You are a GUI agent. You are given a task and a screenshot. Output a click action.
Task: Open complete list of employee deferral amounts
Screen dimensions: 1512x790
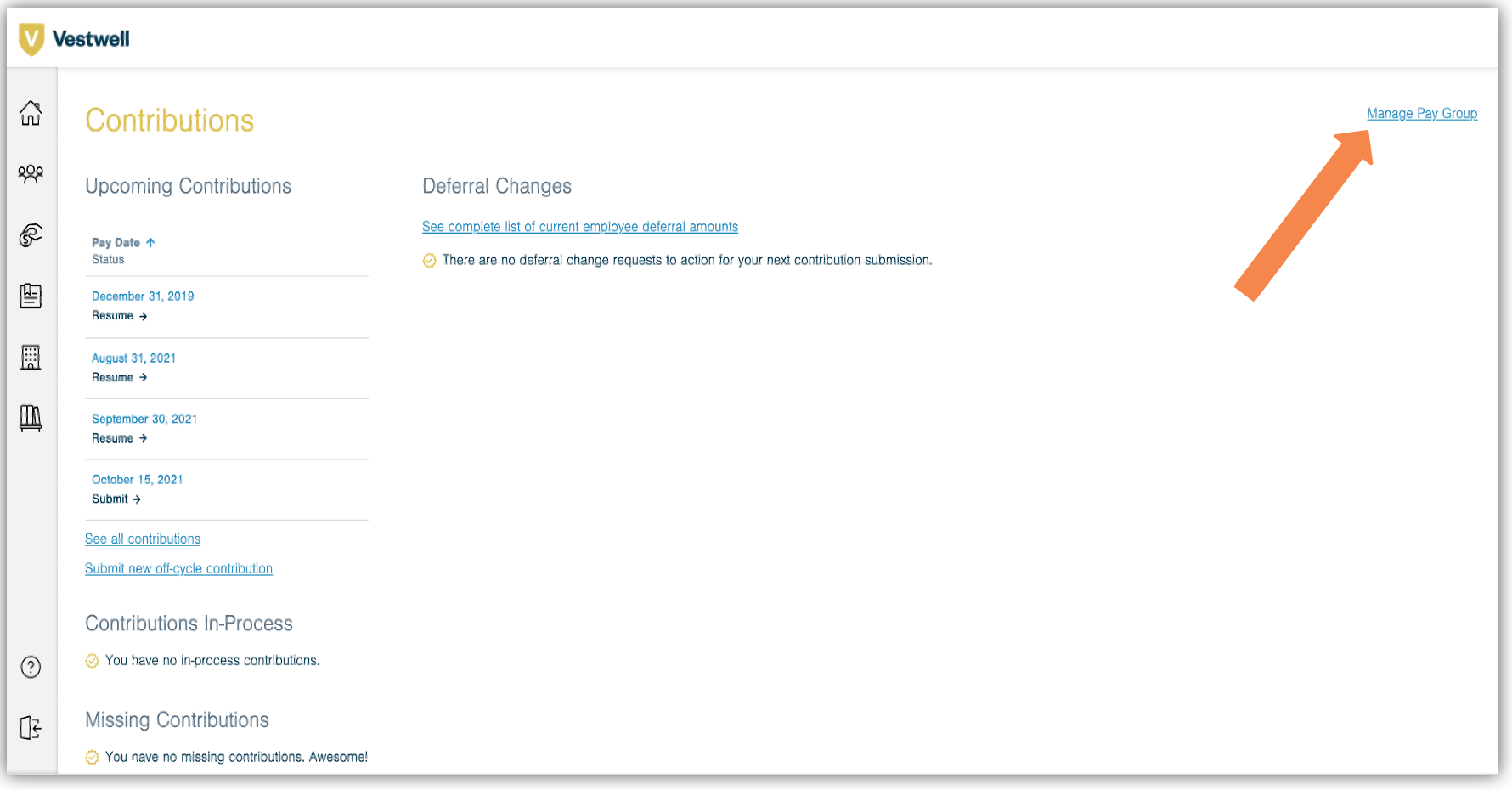(580, 227)
